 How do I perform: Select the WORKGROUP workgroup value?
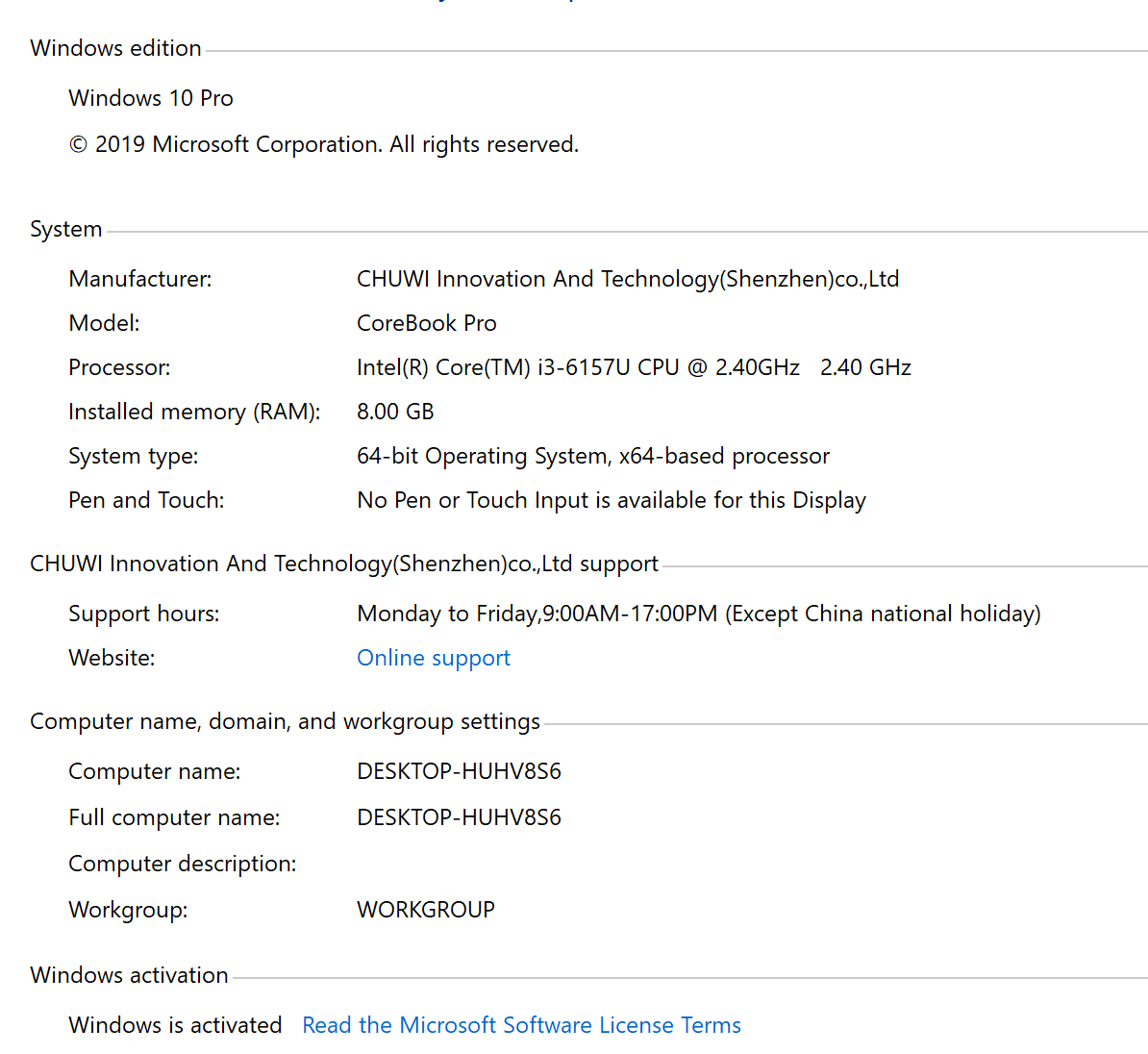coord(426,910)
